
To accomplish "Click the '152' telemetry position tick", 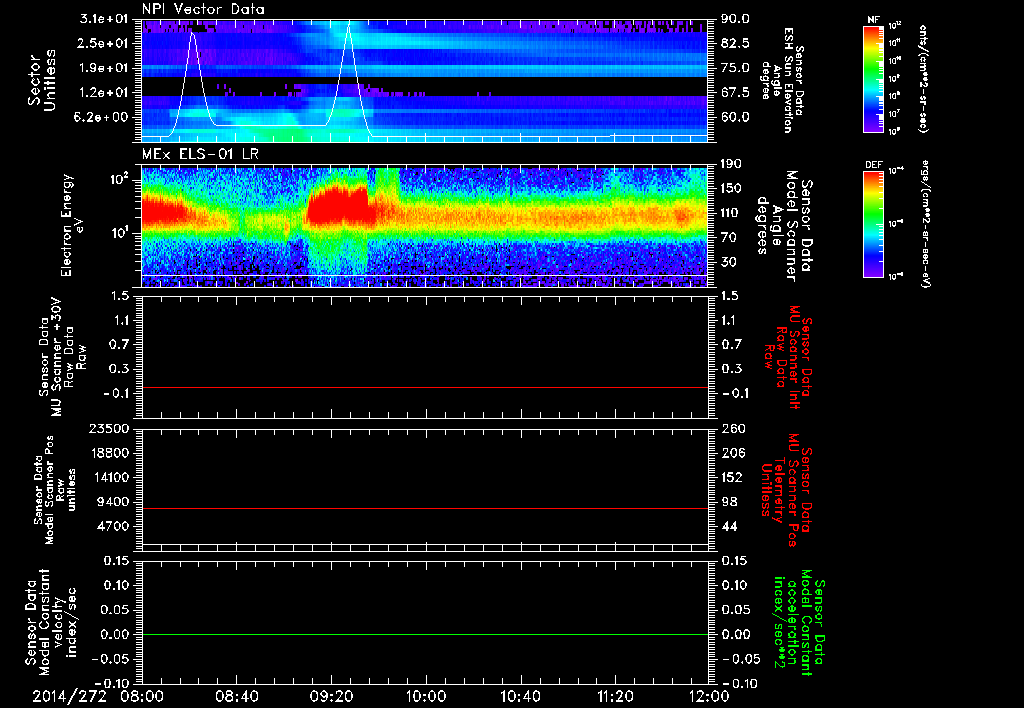I will coord(732,477).
